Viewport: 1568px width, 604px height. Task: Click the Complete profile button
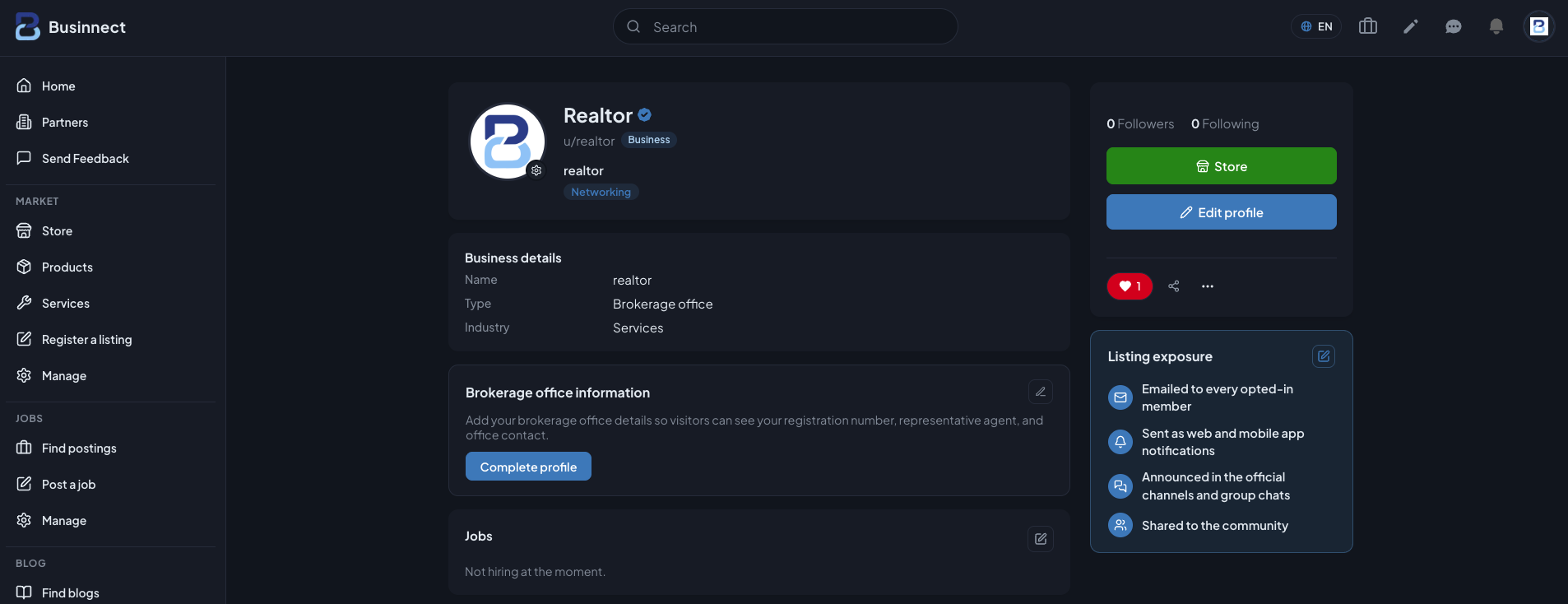tap(528, 467)
